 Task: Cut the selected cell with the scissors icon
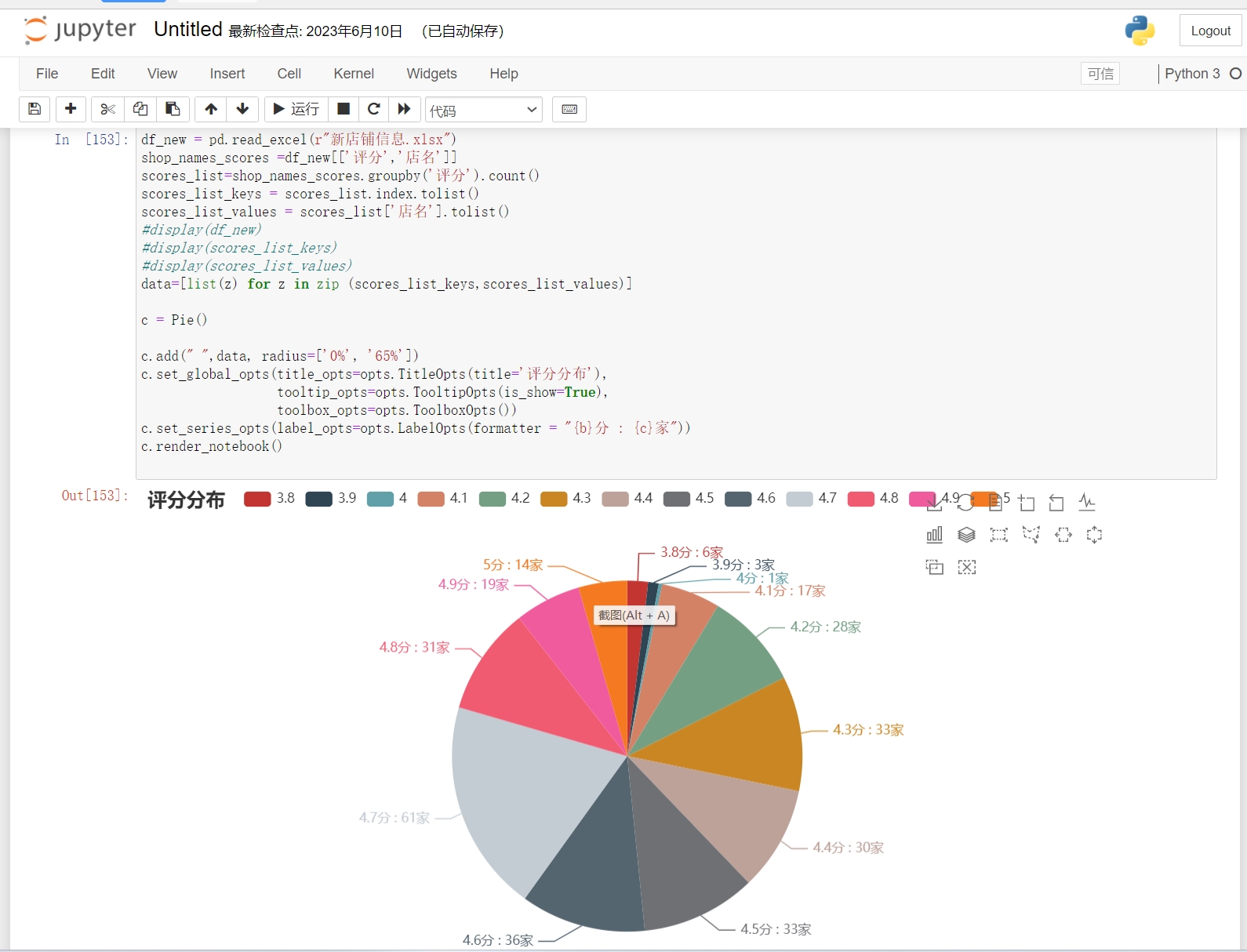pos(108,109)
